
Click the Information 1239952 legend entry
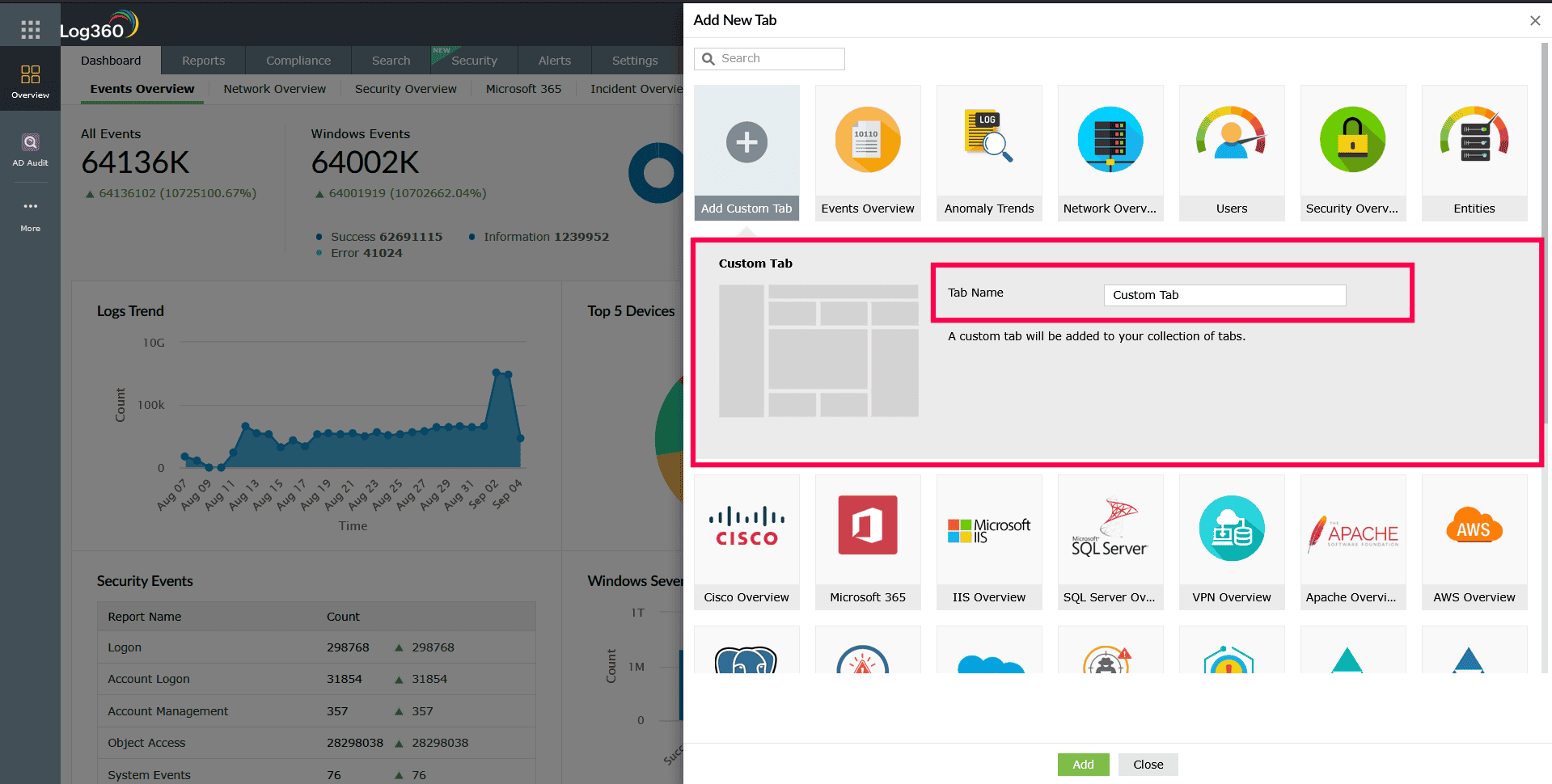(539, 237)
